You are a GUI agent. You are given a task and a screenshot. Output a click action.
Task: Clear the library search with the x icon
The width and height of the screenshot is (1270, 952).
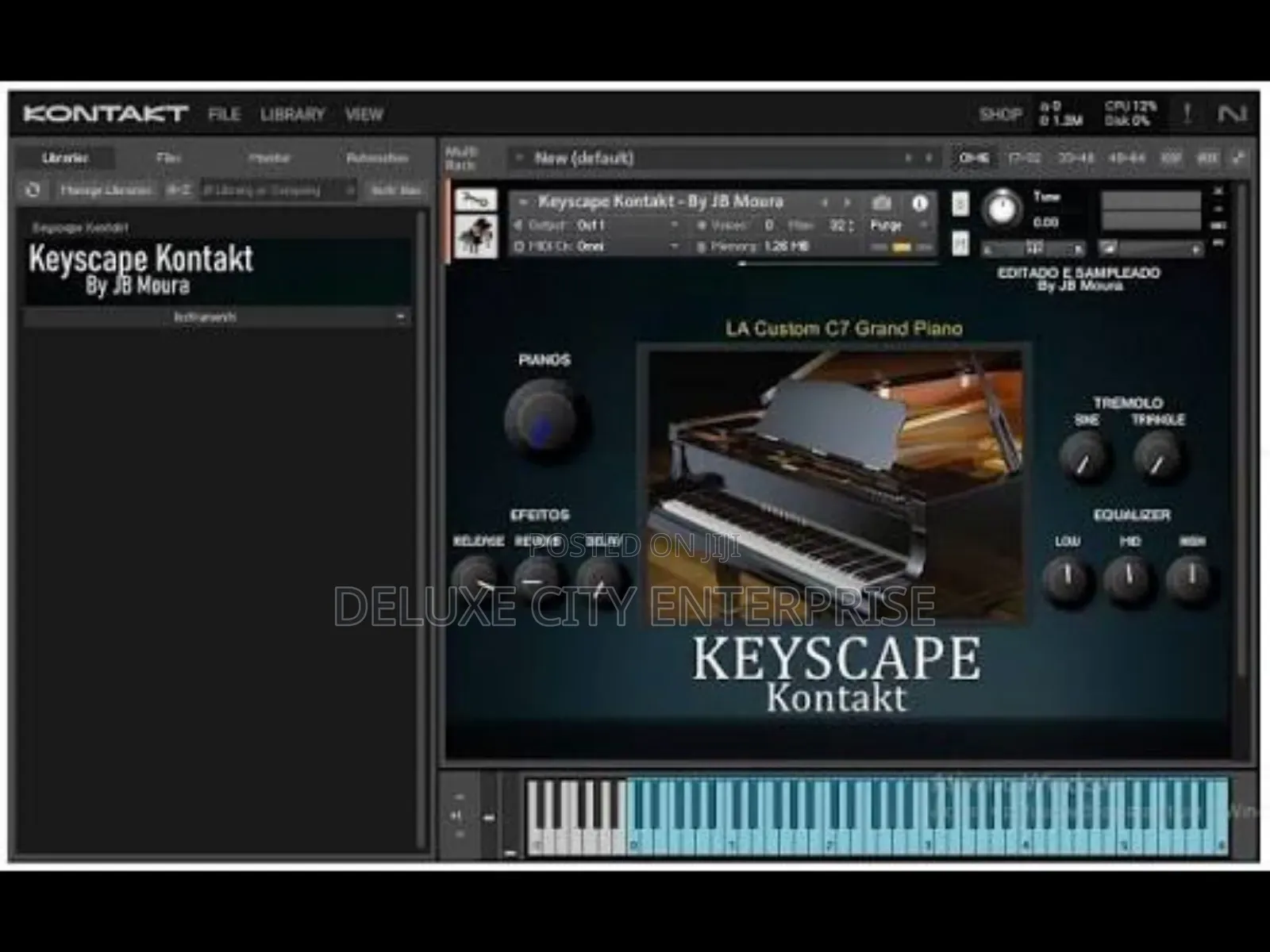[x=349, y=190]
